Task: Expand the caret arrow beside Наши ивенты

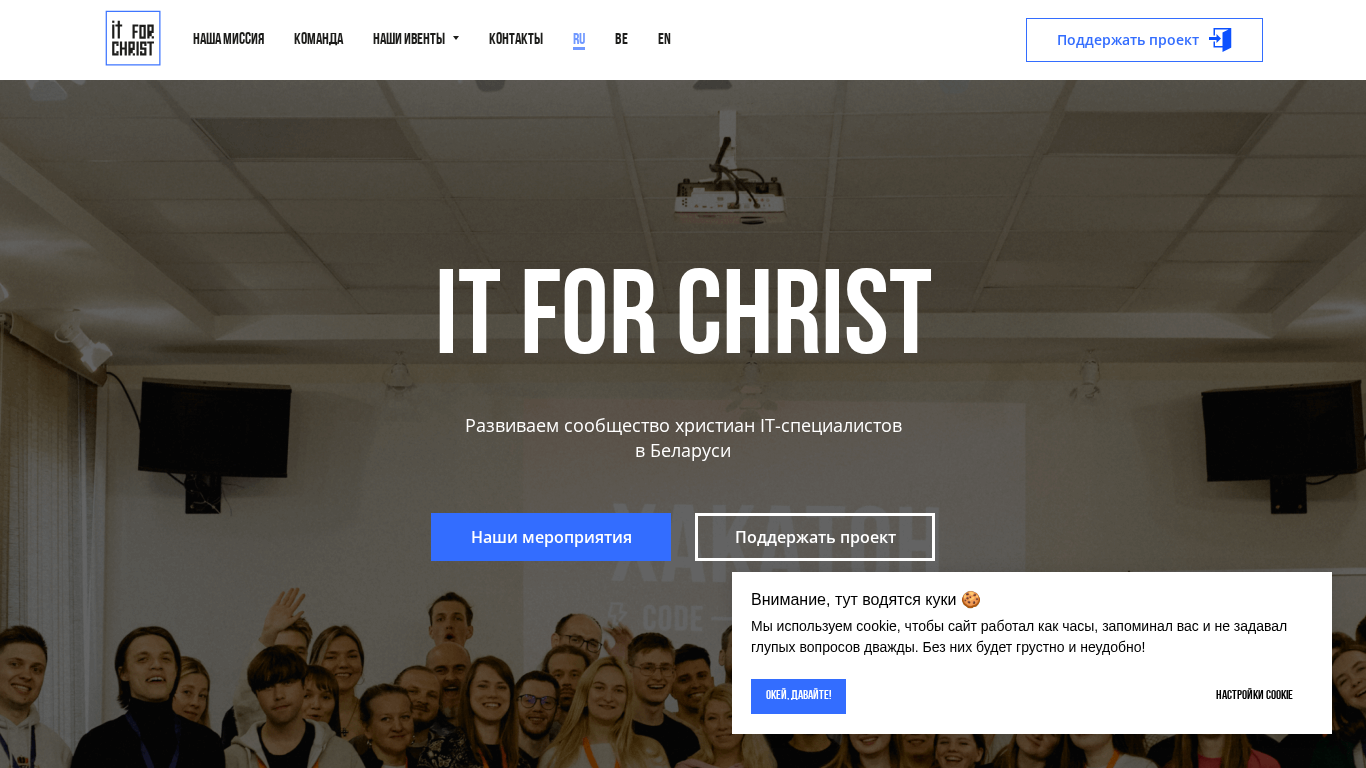Action: click(456, 39)
